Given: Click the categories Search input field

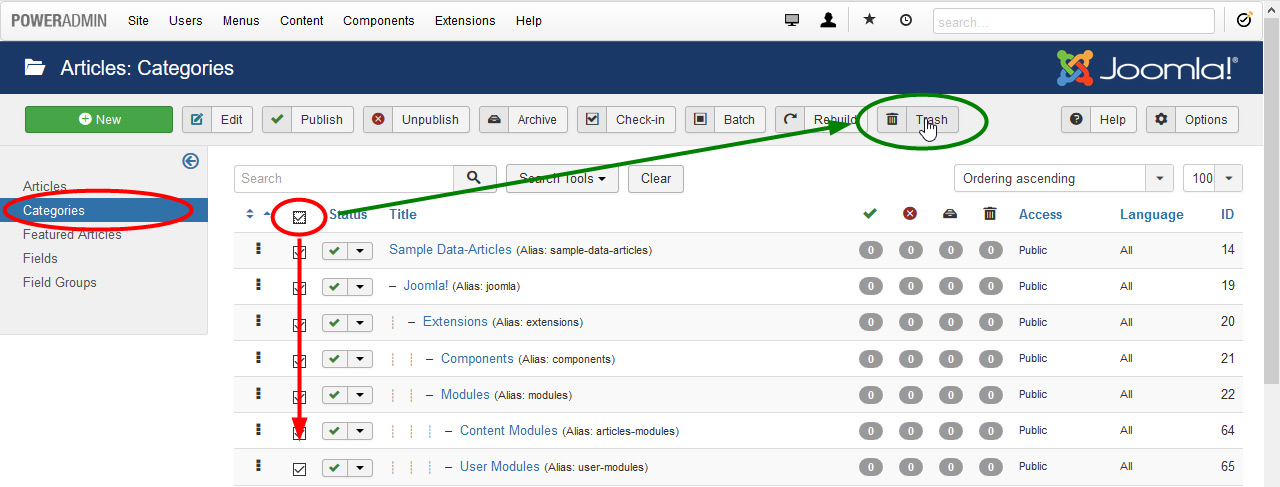Looking at the screenshot, I should (x=344, y=178).
